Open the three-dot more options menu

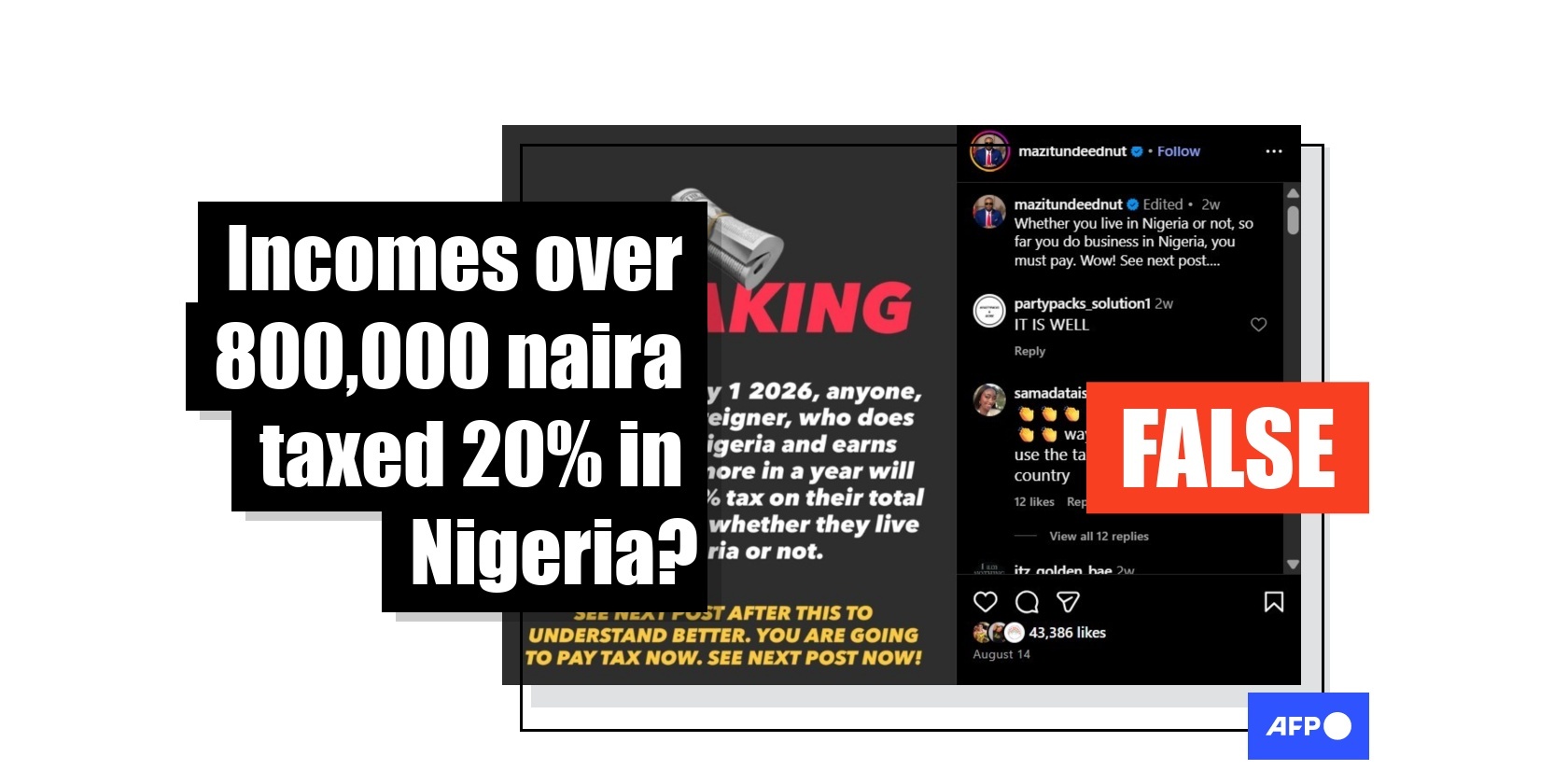pos(1274,151)
